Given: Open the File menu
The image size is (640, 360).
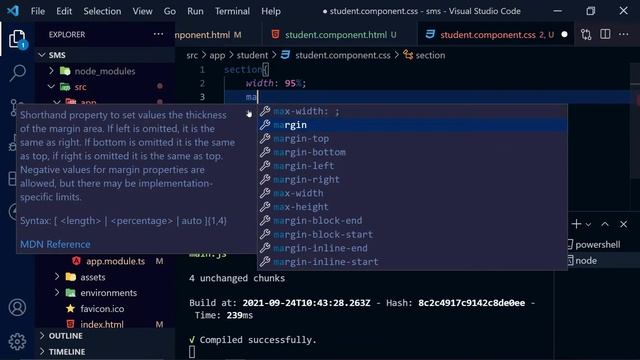Looking at the screenshot, I should (38, 11).
